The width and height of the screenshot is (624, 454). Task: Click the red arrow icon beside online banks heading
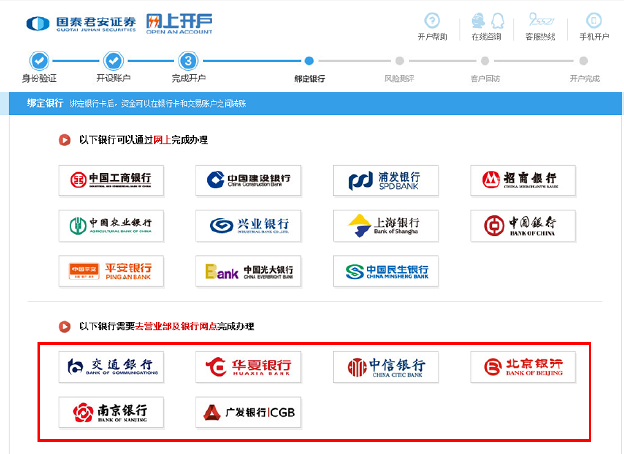(x=64, y=140)
